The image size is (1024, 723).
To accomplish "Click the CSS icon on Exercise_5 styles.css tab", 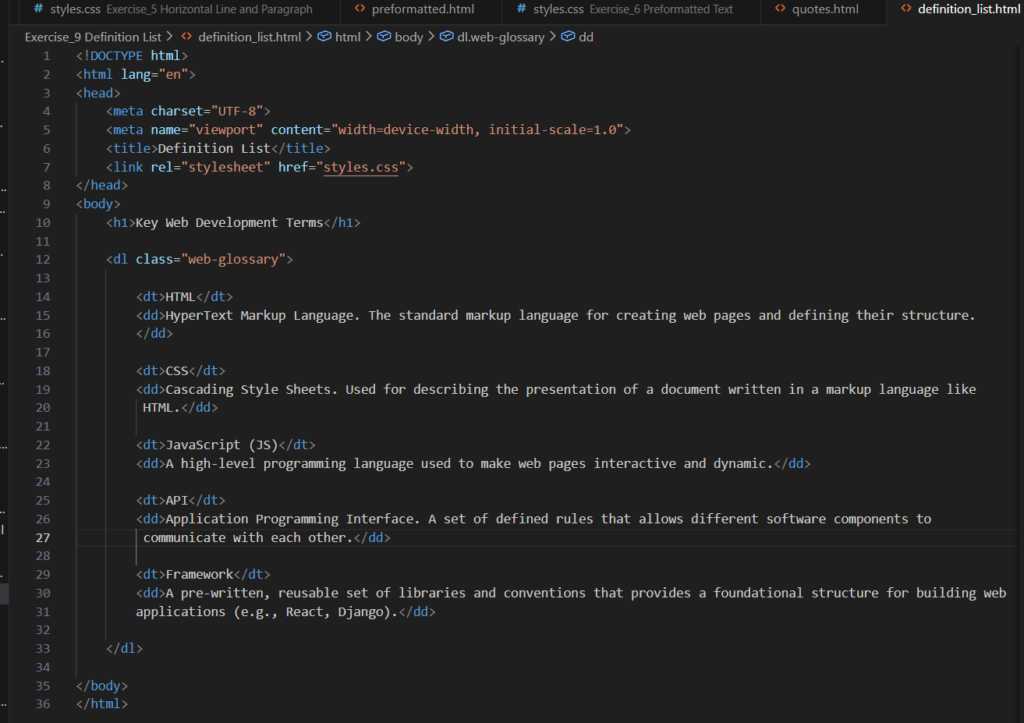I will click(38, 9).
